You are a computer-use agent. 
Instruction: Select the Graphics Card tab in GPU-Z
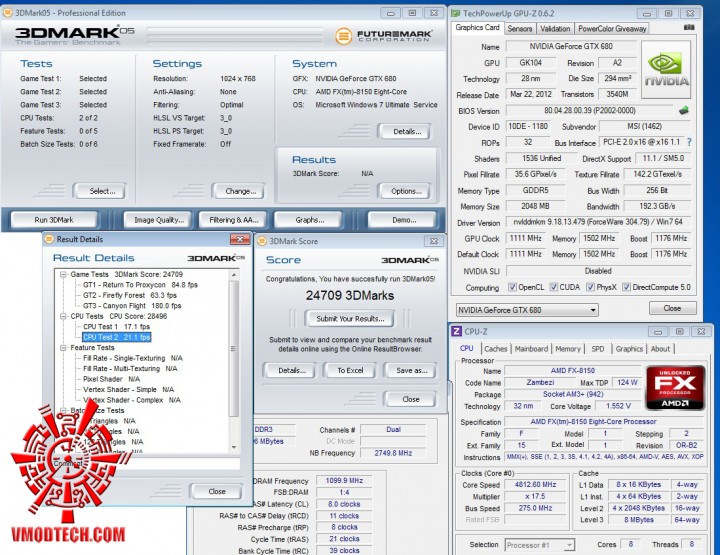[x=477, y=28]
